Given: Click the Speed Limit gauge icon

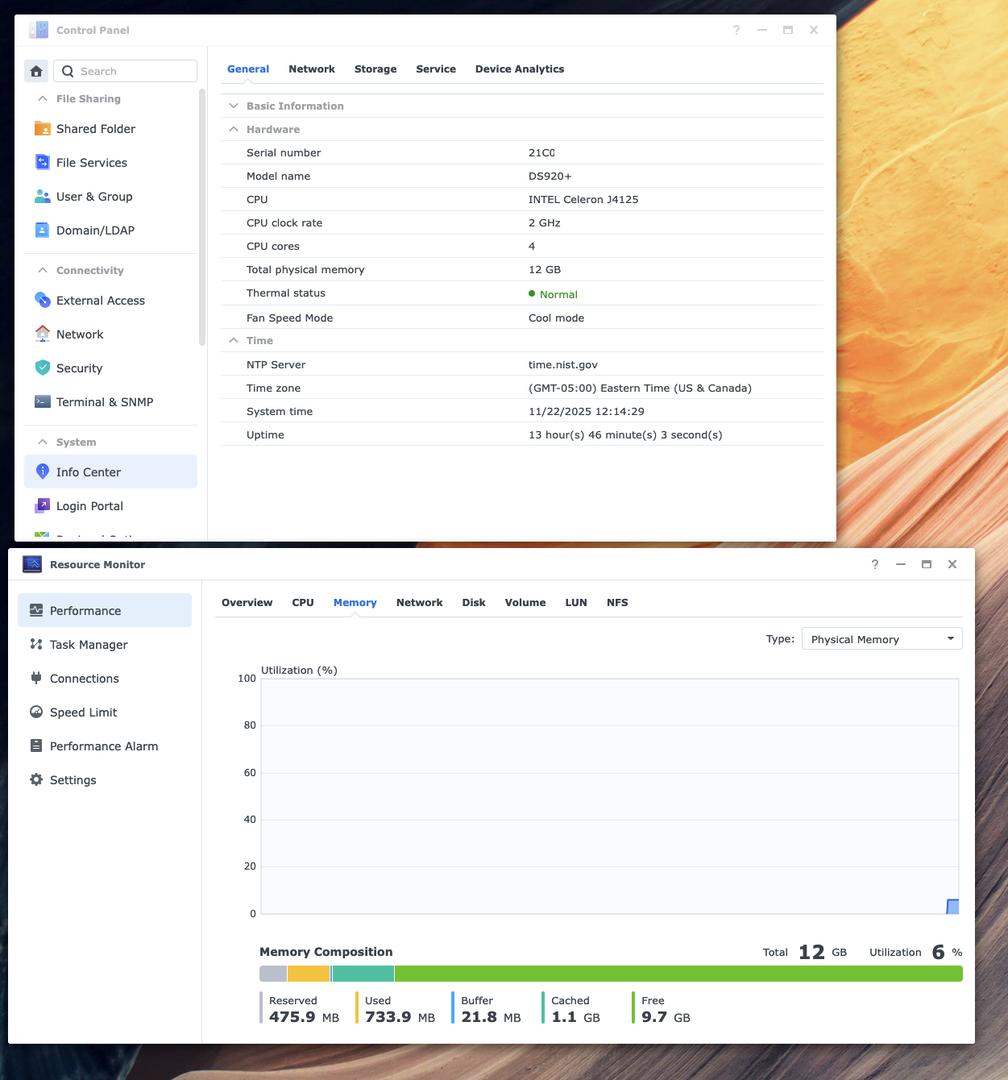Looking at the screenshot, I should coord(36,712).
